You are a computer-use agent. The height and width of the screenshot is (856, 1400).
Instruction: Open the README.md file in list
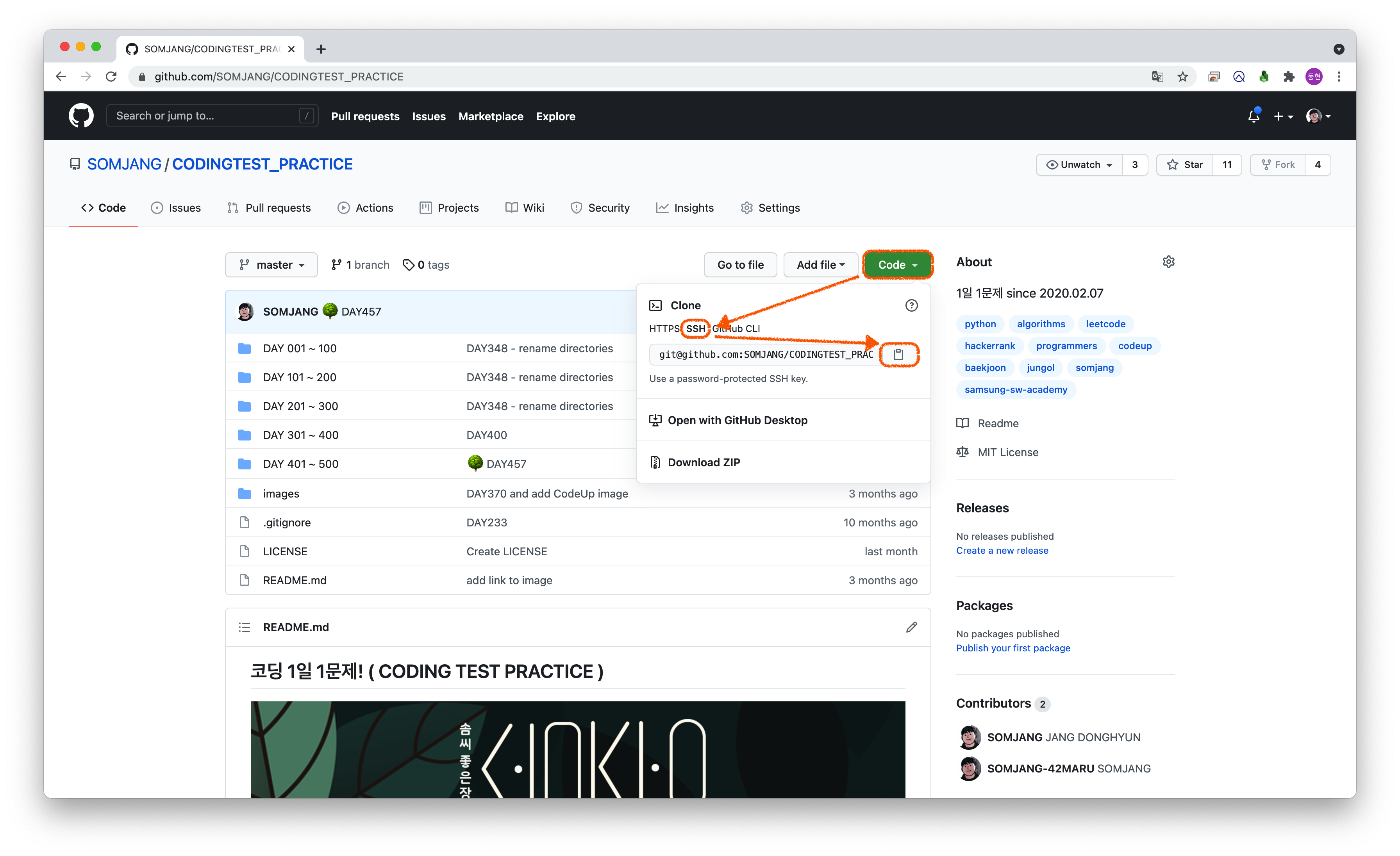point(294,581)
